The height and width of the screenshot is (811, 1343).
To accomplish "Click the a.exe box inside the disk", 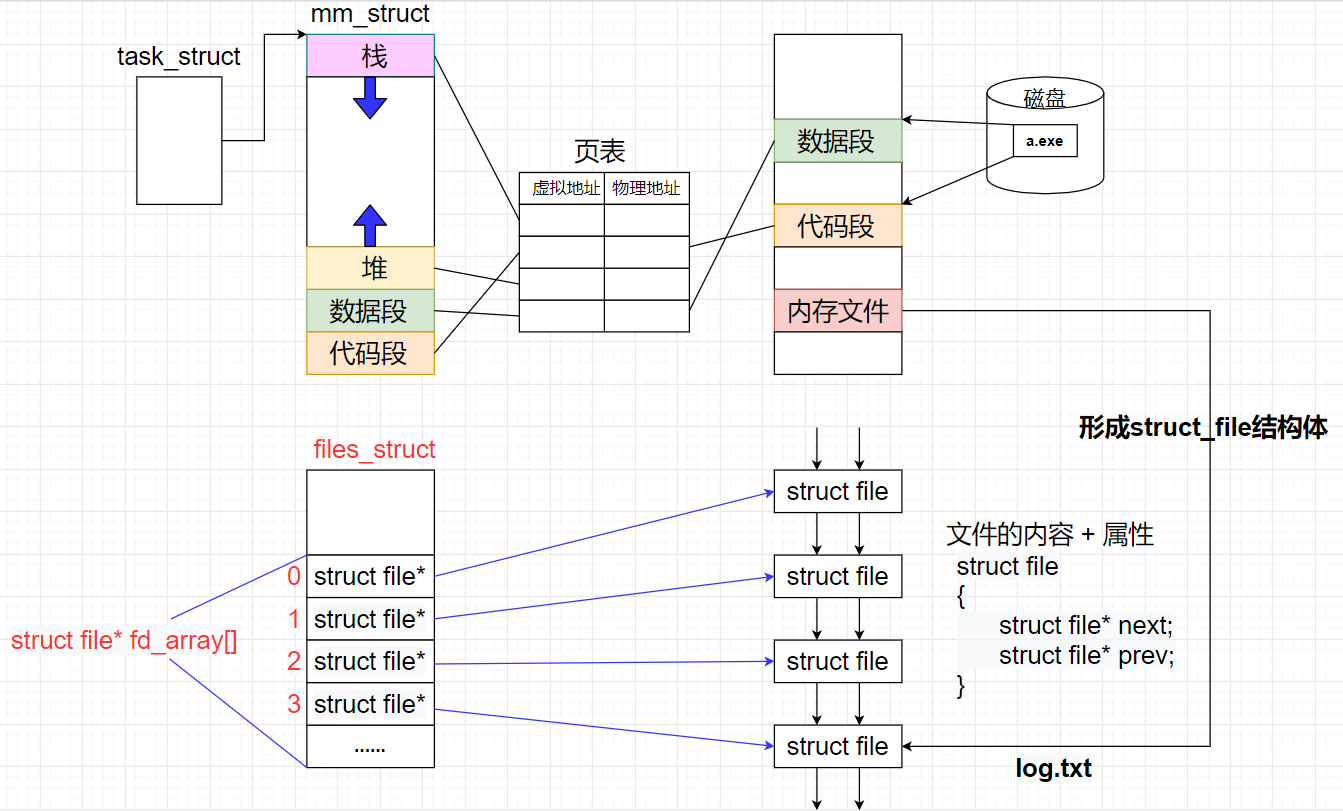I will [1045, 141].
